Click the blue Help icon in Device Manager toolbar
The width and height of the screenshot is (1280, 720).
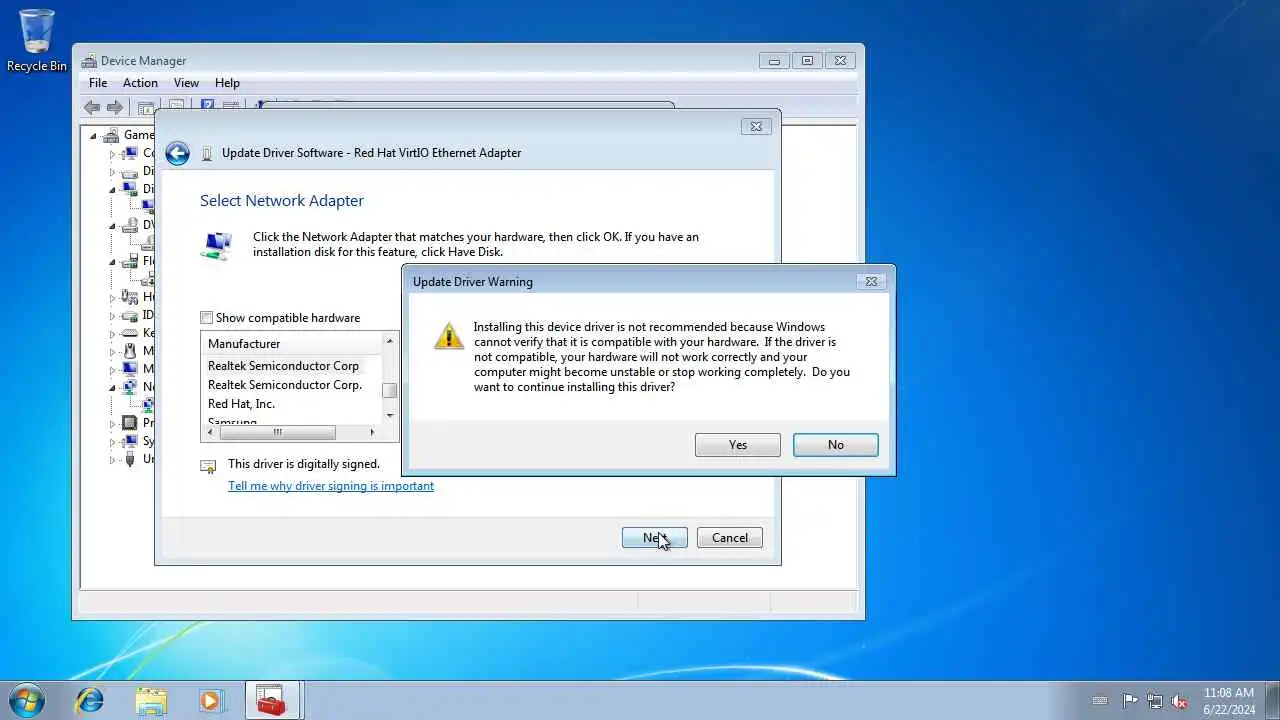point(208,106)
